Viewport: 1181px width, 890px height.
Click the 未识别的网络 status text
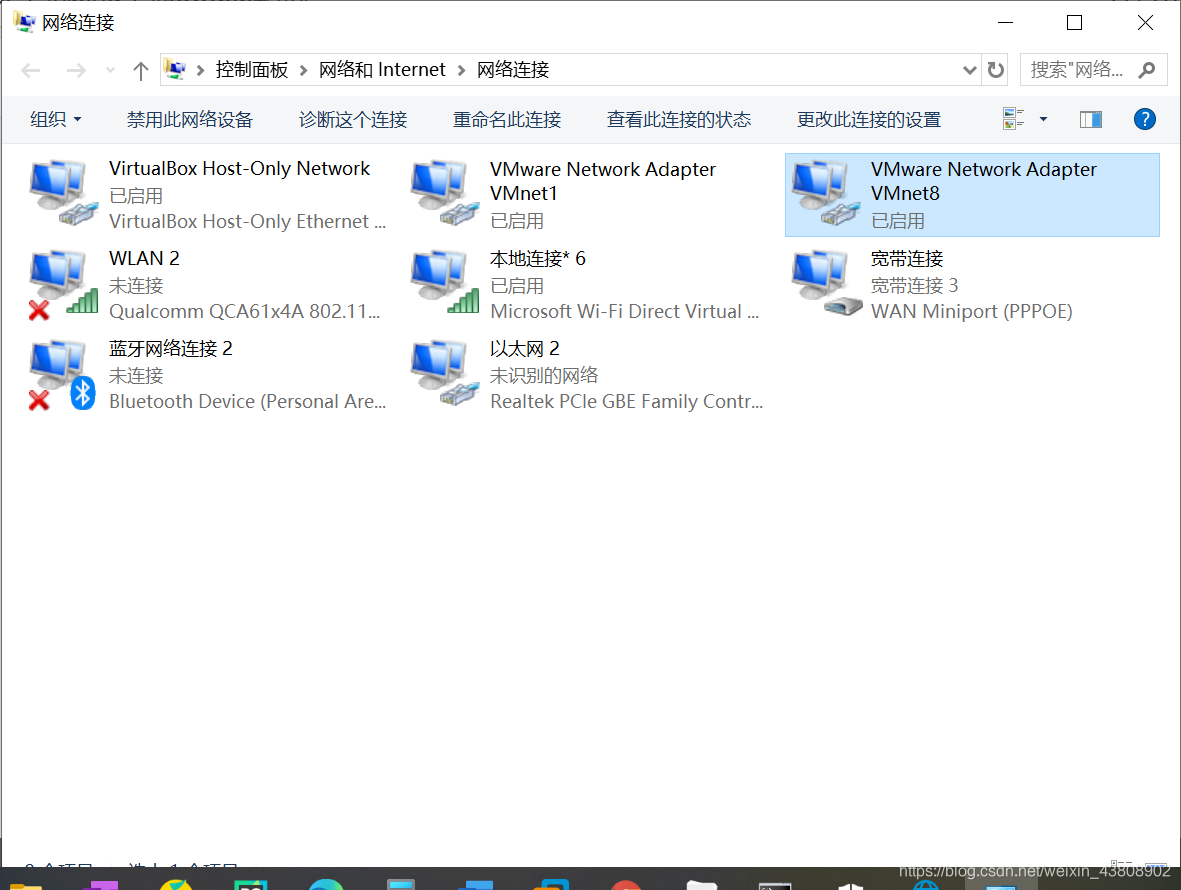544,375
